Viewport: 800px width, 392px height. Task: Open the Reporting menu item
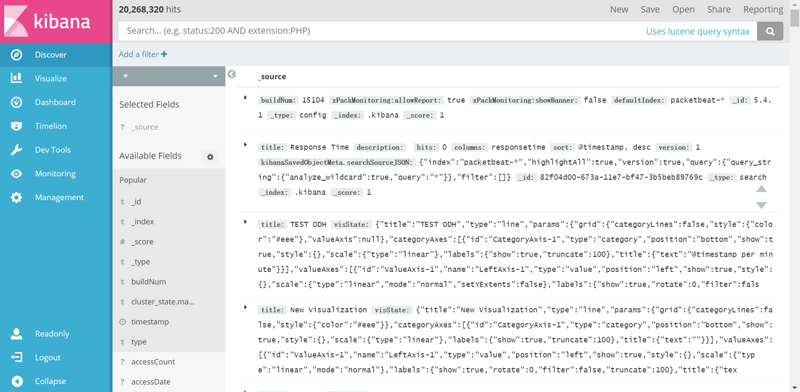coord(763,9)
